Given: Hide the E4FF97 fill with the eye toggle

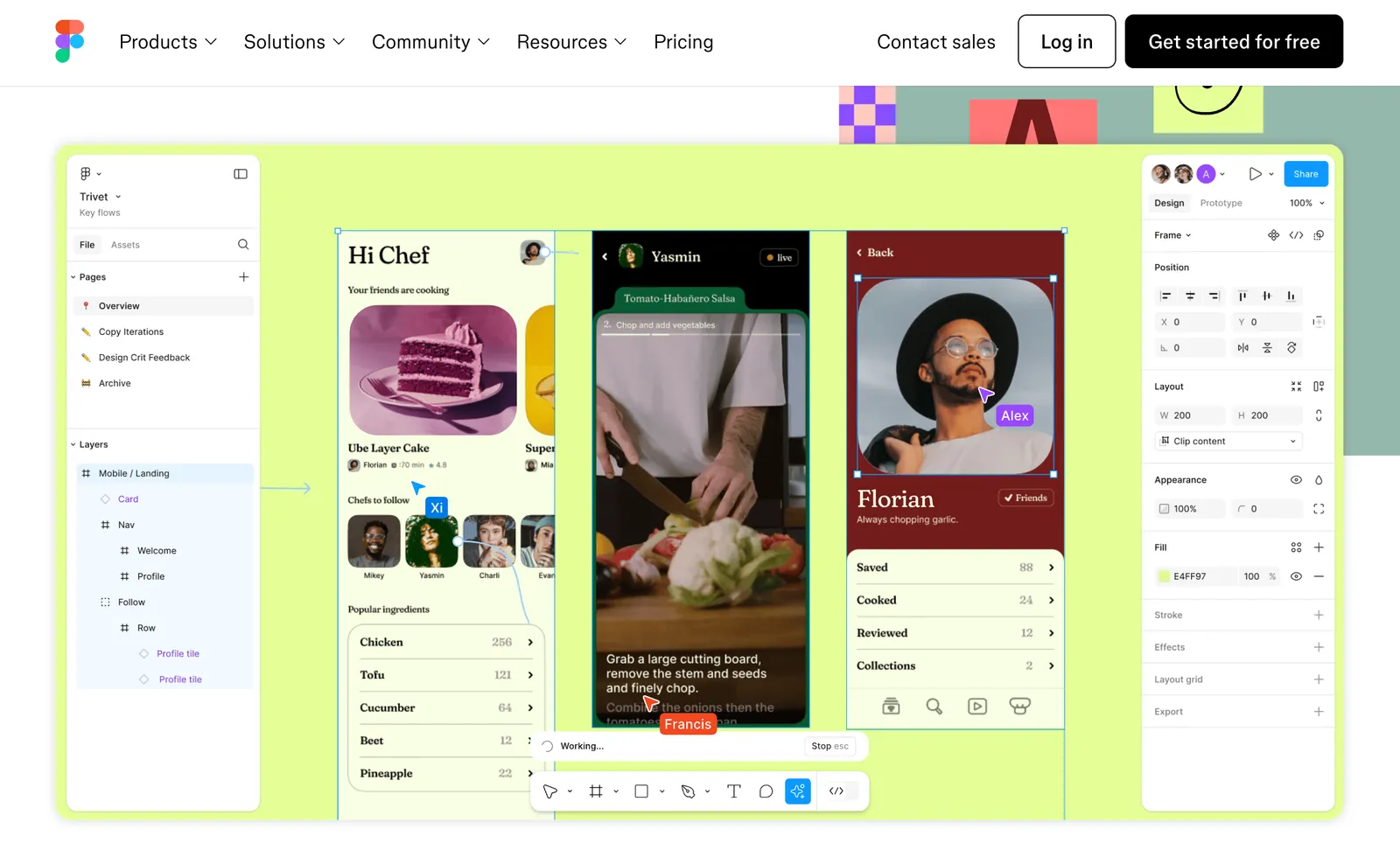Looking at the screenshot, I should point(1296,576).
